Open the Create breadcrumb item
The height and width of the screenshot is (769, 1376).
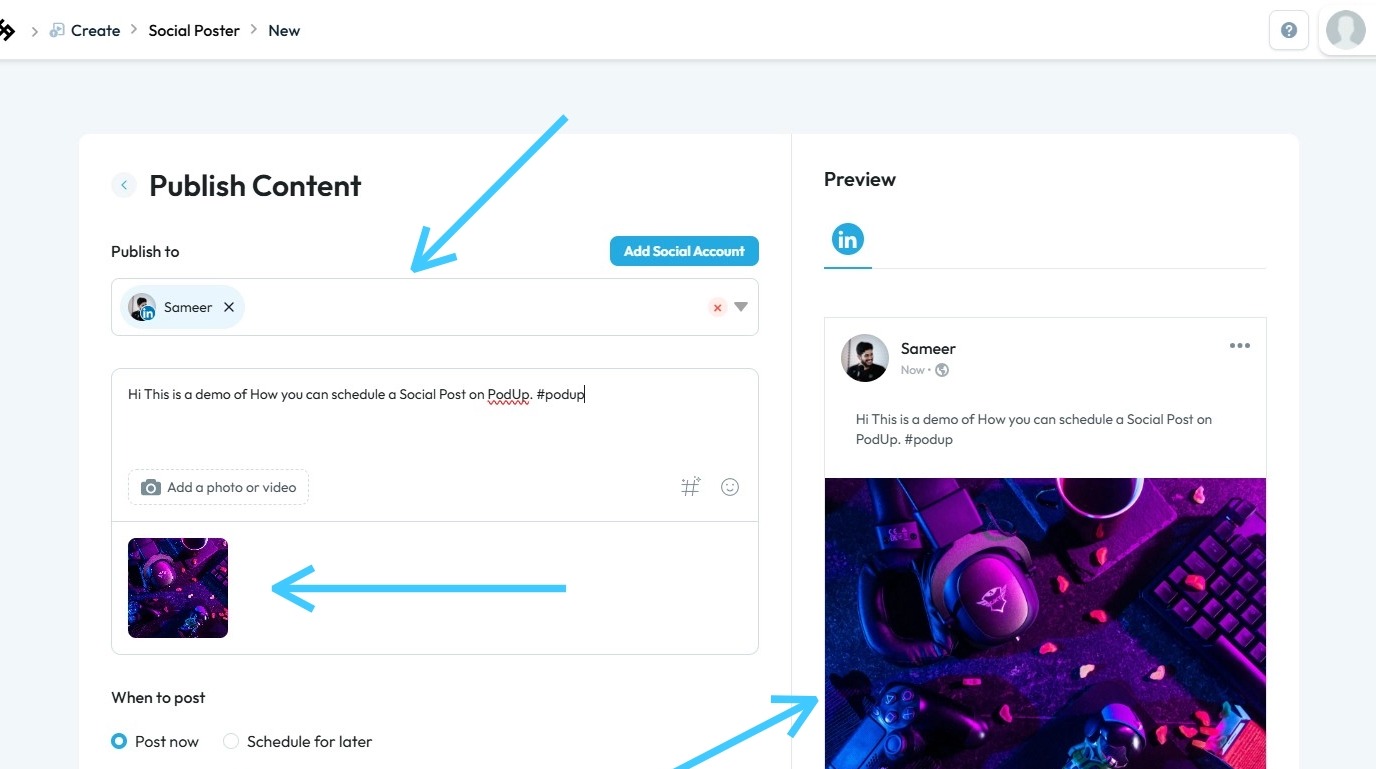95,30
